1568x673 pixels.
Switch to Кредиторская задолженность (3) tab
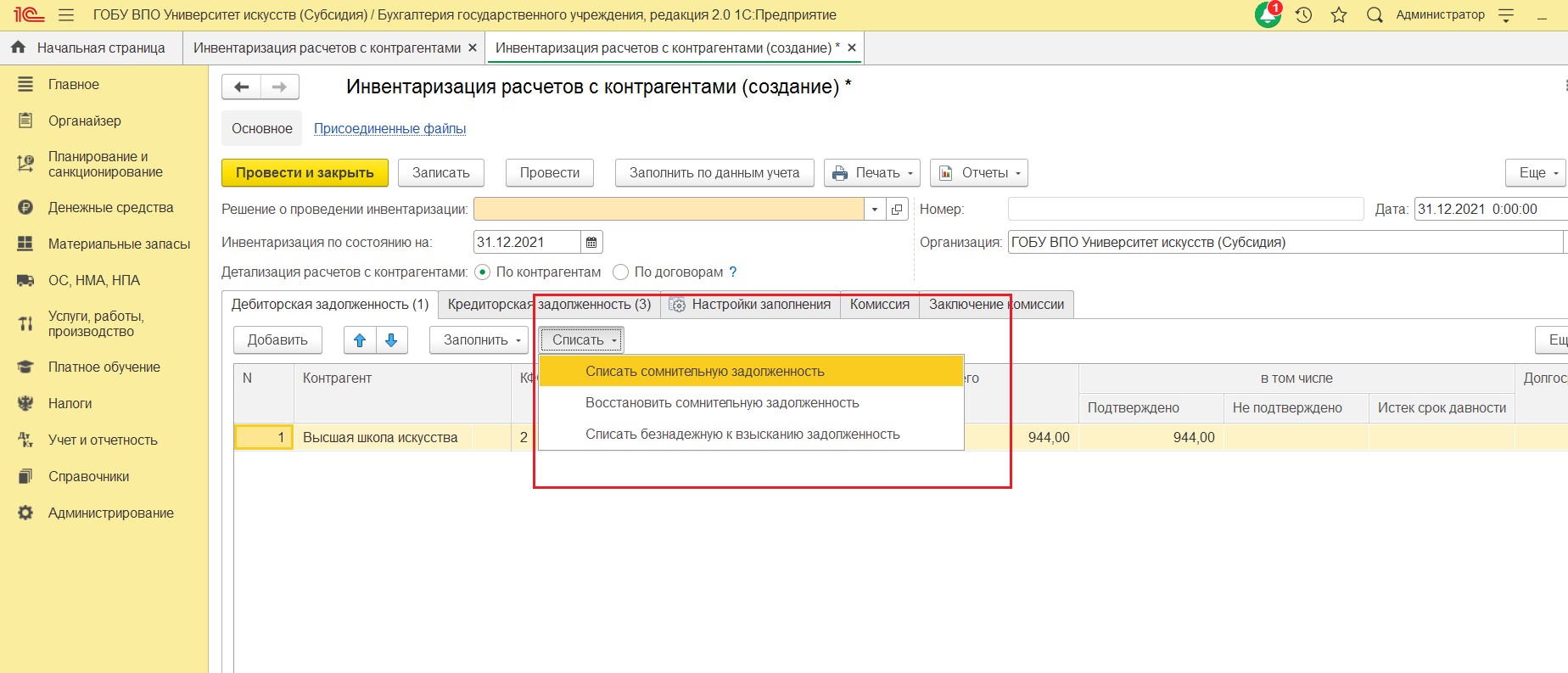549,305
